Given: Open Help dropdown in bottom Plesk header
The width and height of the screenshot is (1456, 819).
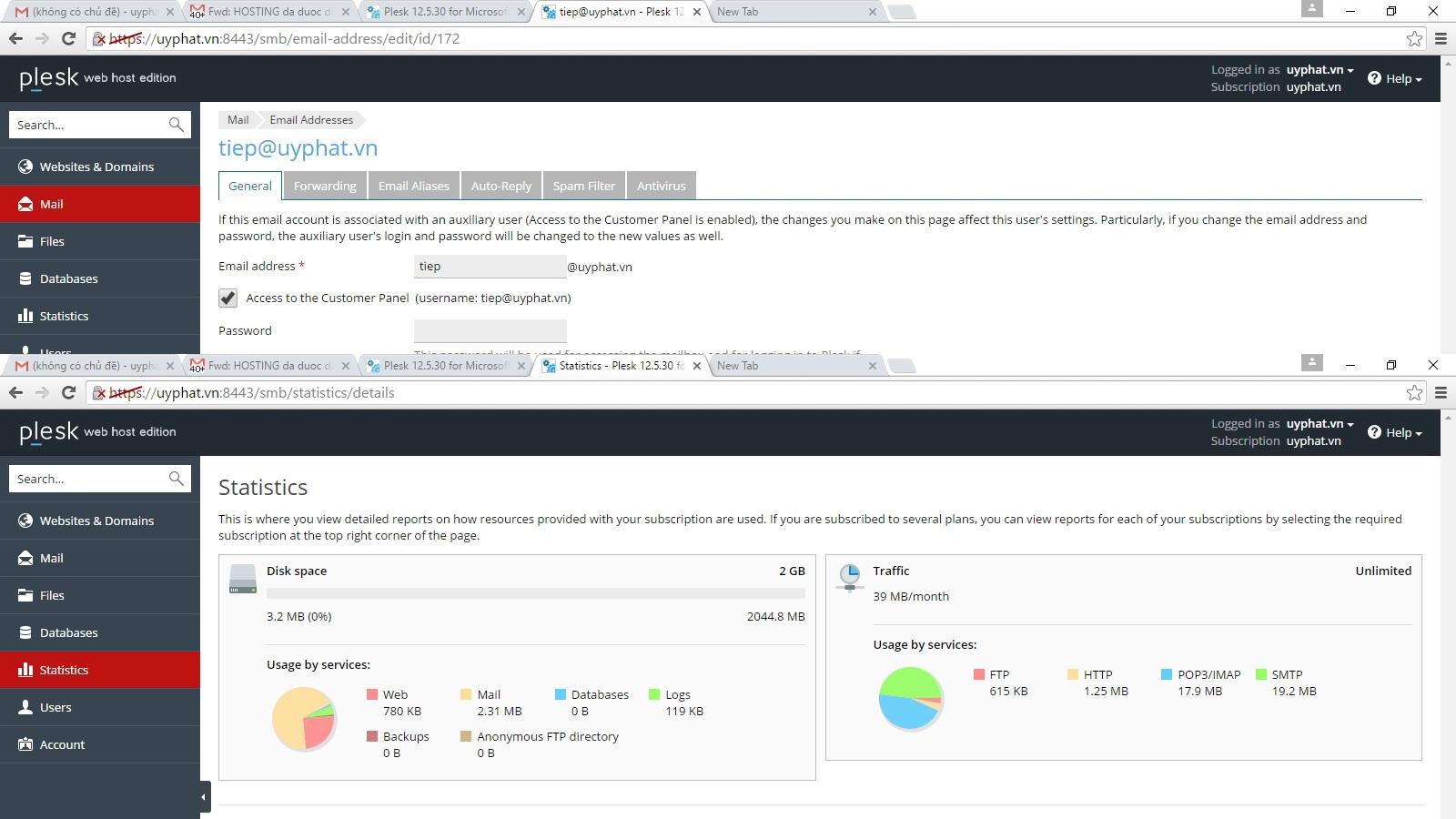Looking at the screenshot, I should 1394,432.
